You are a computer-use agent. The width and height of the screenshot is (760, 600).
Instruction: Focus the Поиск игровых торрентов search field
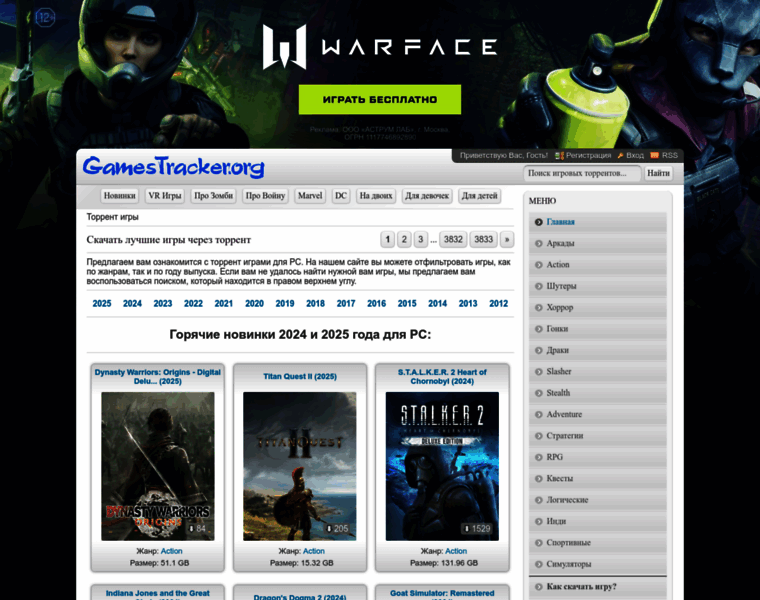point(582,173)
